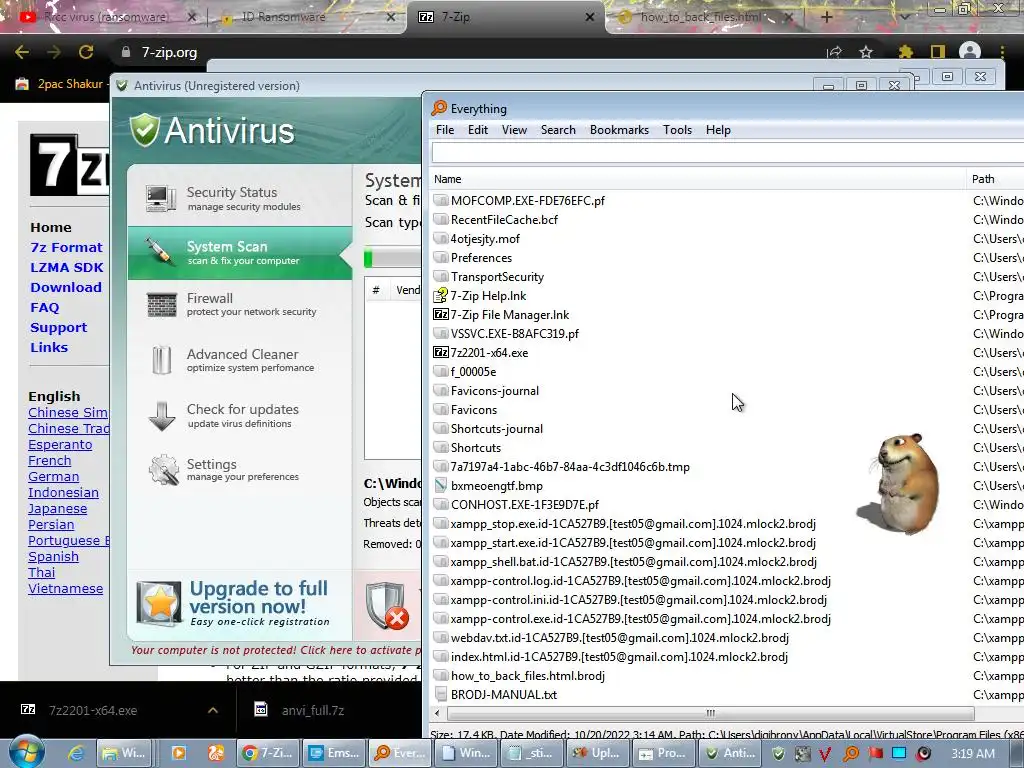
Task: Click 7z Format link on 7-zip site
Action: tap(66, 248)
